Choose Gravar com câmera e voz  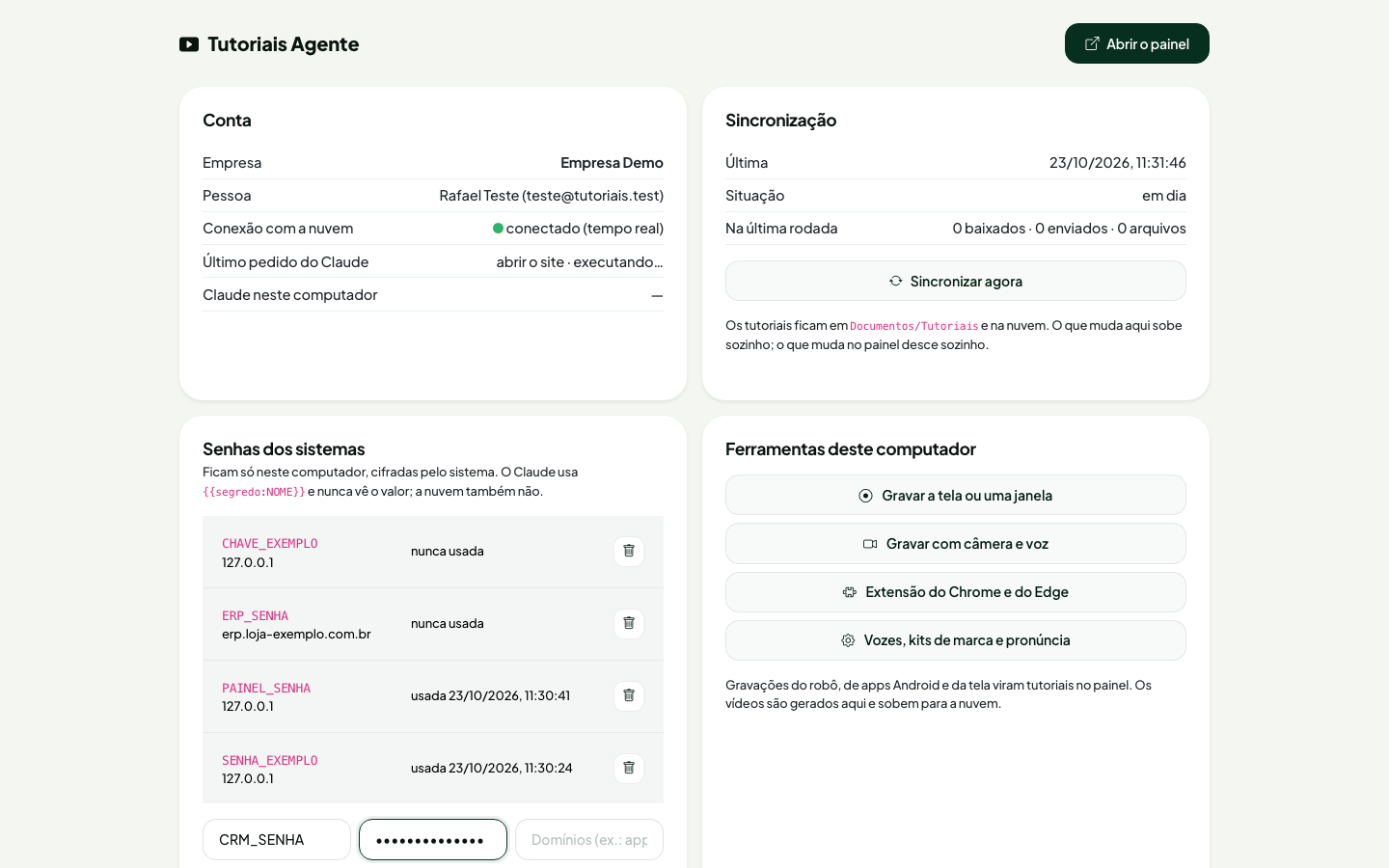pyautogui.click(x=956, y=543)
